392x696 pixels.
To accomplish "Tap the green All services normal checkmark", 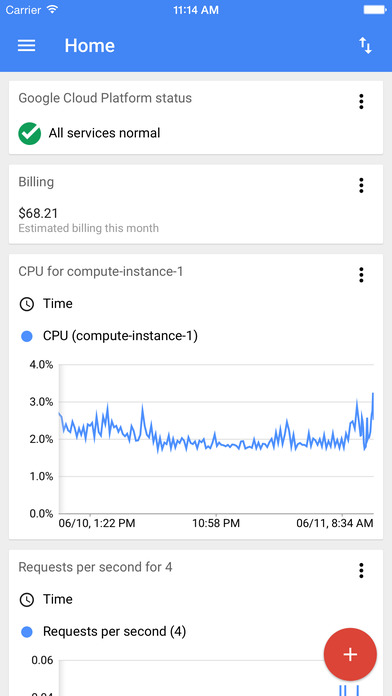I will pos(30,133).
